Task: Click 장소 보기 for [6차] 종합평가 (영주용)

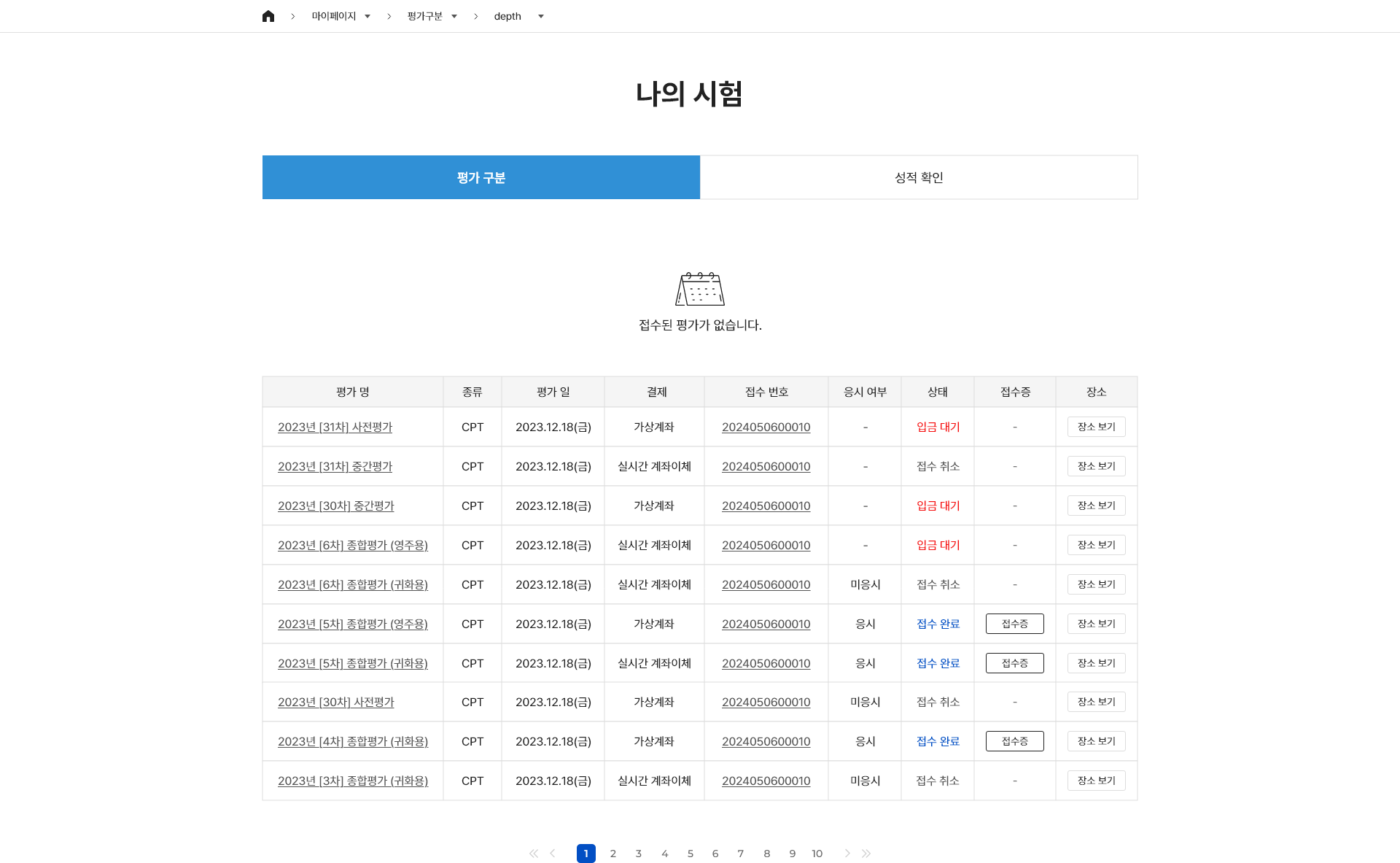Action: pos(1097,545)
